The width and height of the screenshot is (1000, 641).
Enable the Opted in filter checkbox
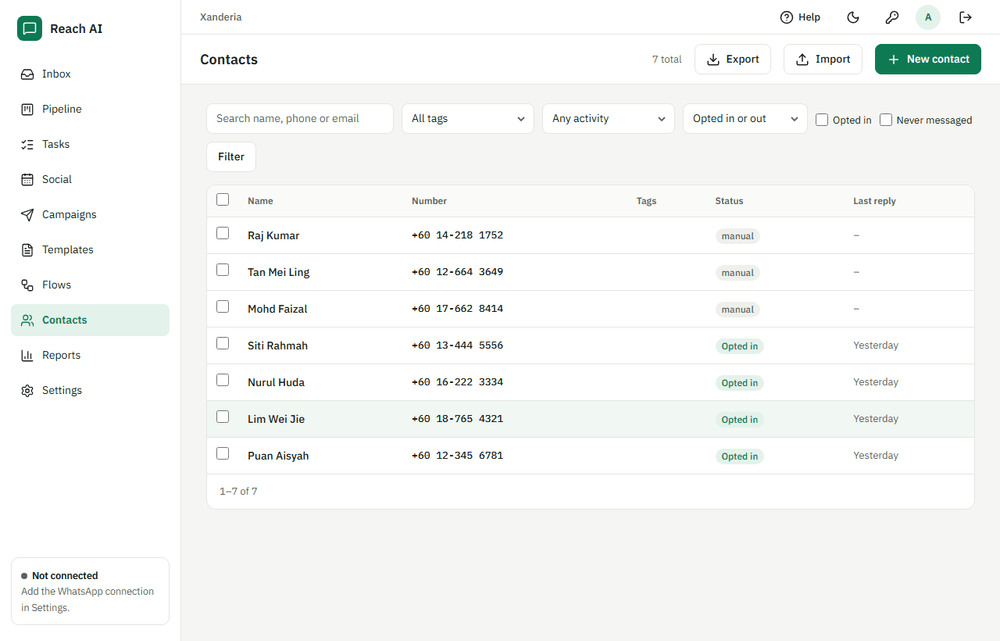coord(822,120)
